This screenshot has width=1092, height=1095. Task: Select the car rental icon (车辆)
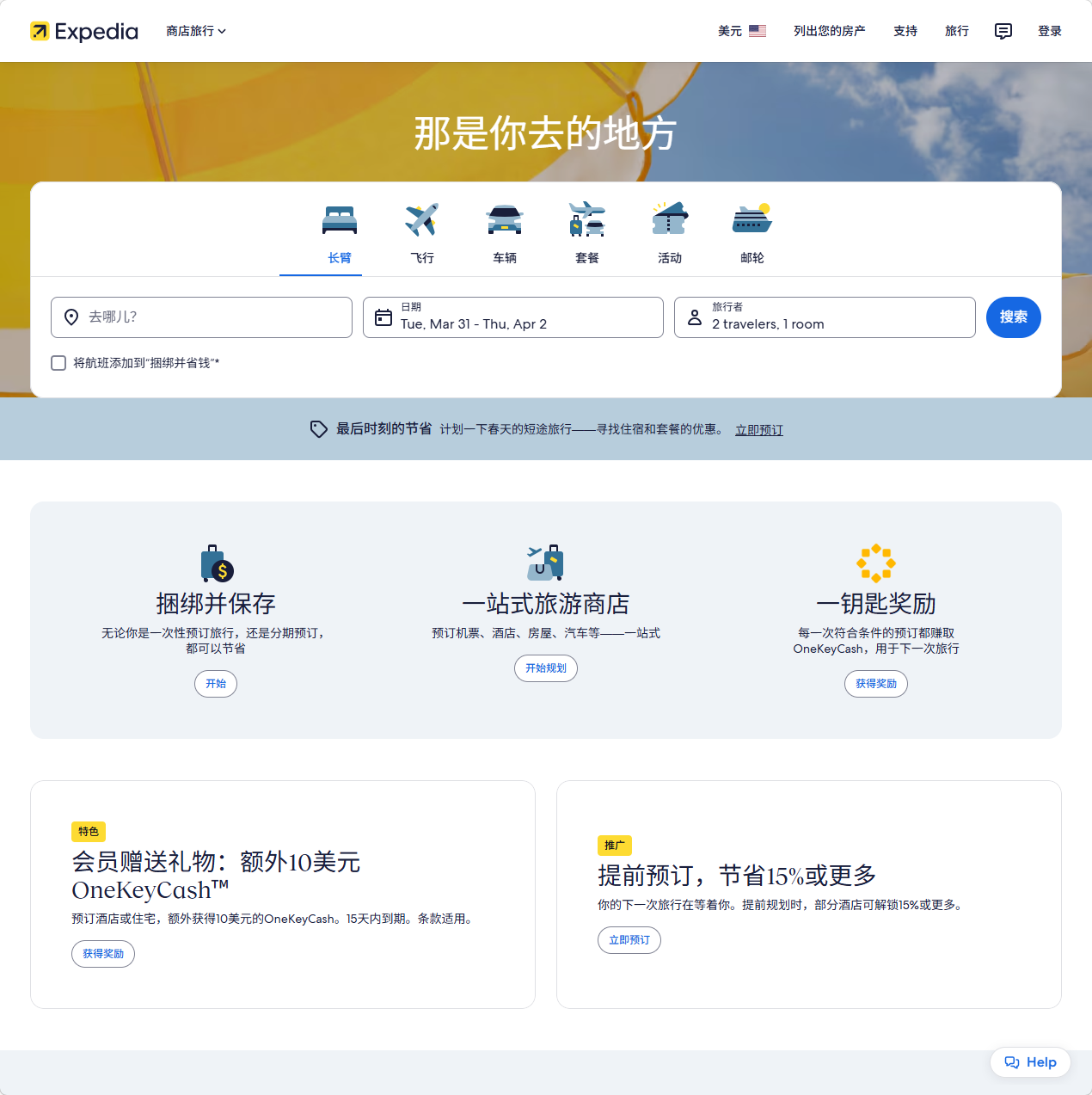504,220
